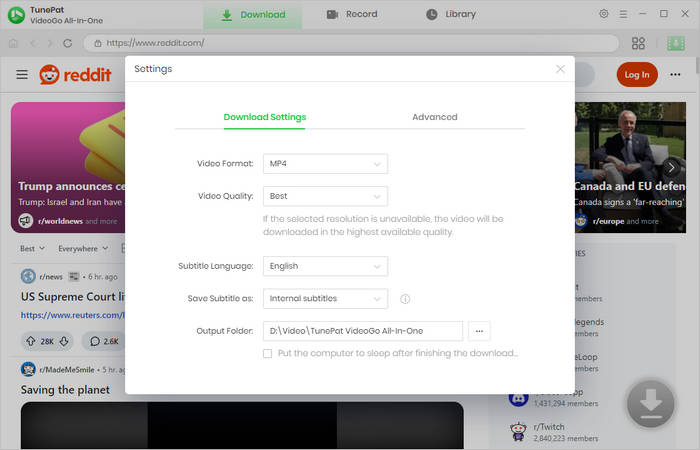This screenshot has height=450, width=700.
Task: Open the Trump announces carousel card
Action: coord(68,167)
